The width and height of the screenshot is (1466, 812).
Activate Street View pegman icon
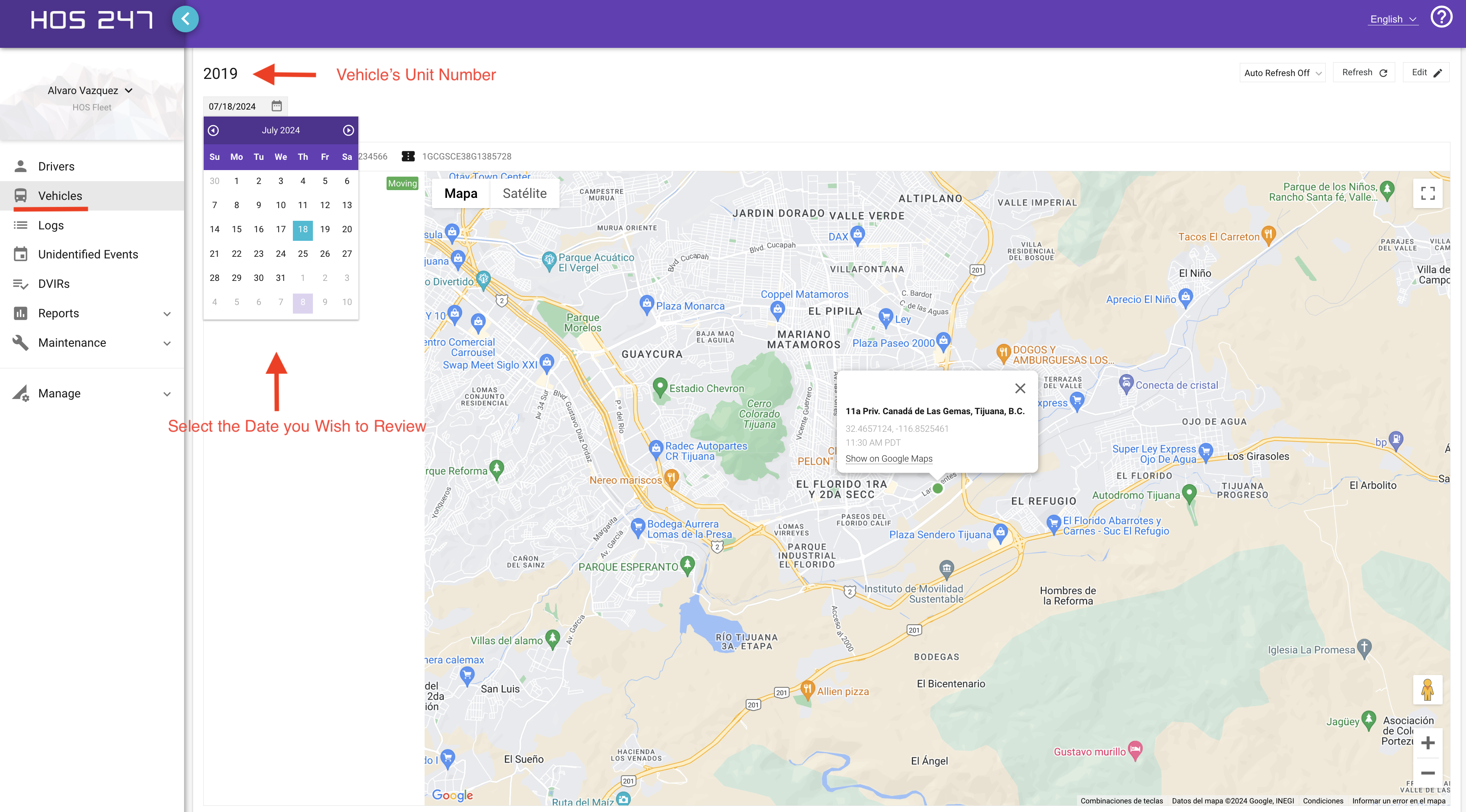1427,690
